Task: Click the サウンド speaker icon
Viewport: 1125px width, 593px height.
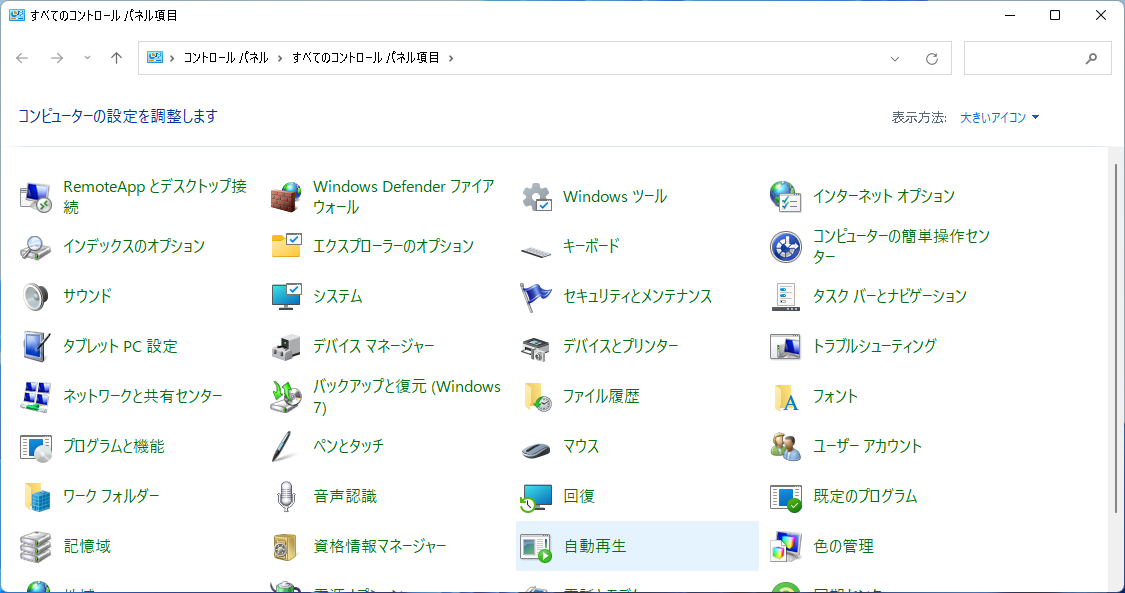Action: (35, 296)
